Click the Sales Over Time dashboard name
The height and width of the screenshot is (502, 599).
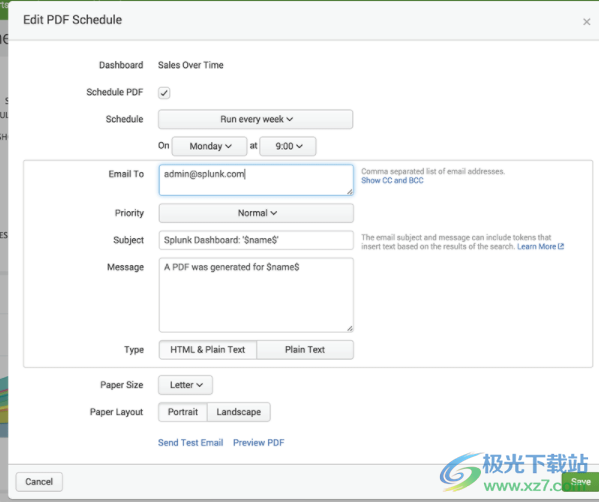(191, 65)
